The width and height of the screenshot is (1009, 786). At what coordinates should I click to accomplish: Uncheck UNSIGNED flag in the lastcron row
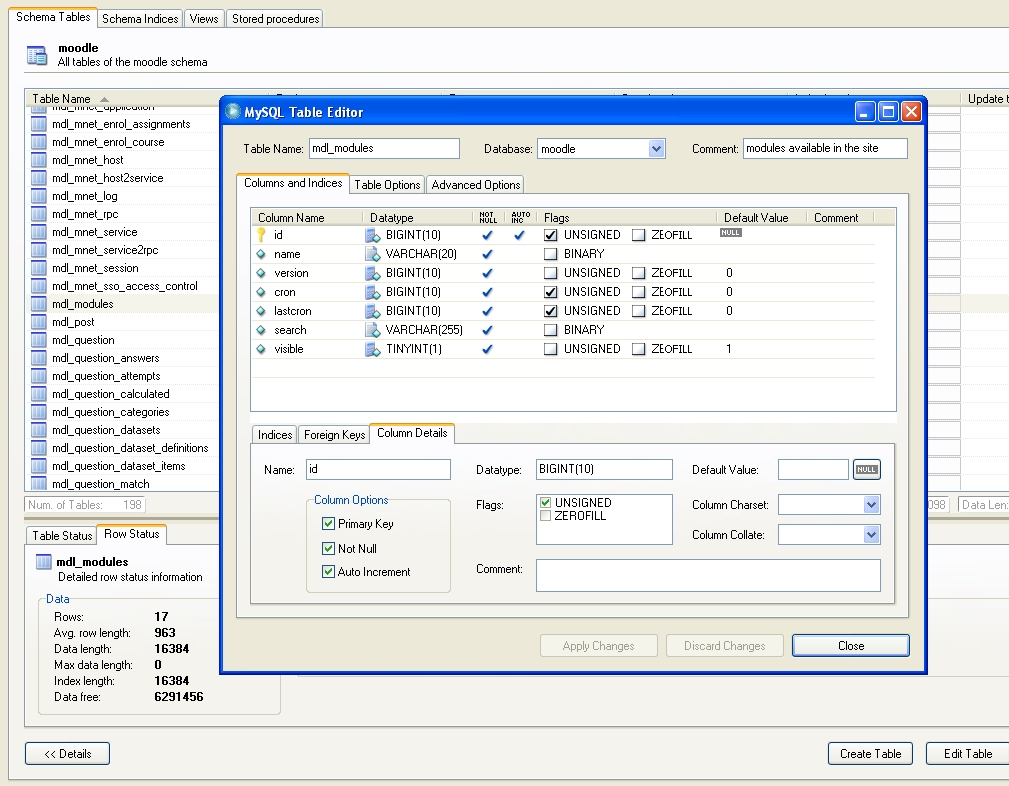pyautogui.click(x=550, y=311)
